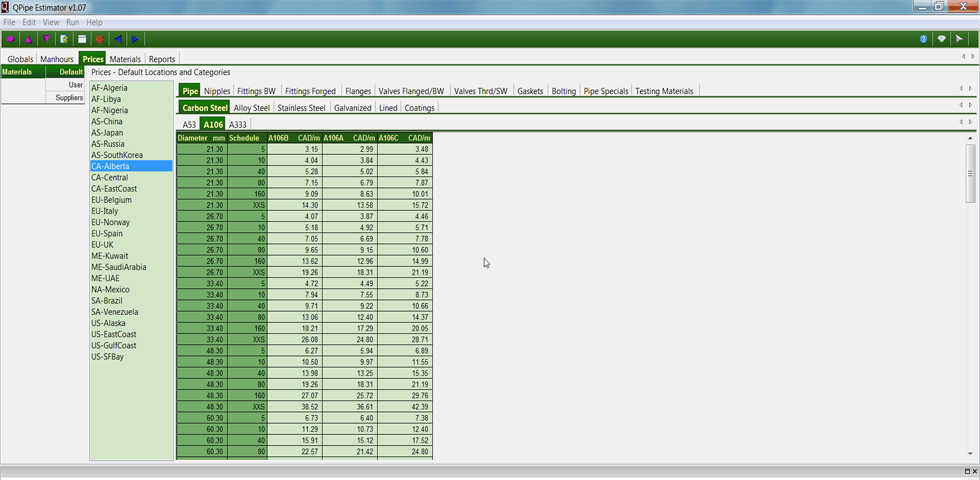Select NA-Mexico in the location list
This screenshot has height=480, width=980.
click(x=131, y=289)
